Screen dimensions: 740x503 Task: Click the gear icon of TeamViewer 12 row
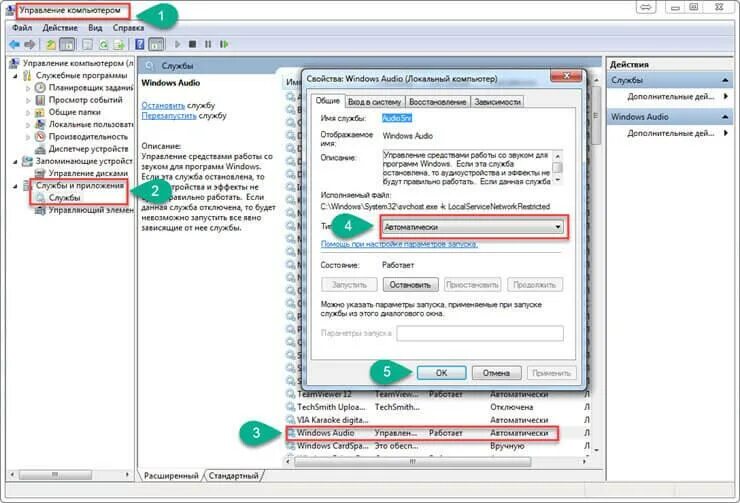tap(291, 394)
